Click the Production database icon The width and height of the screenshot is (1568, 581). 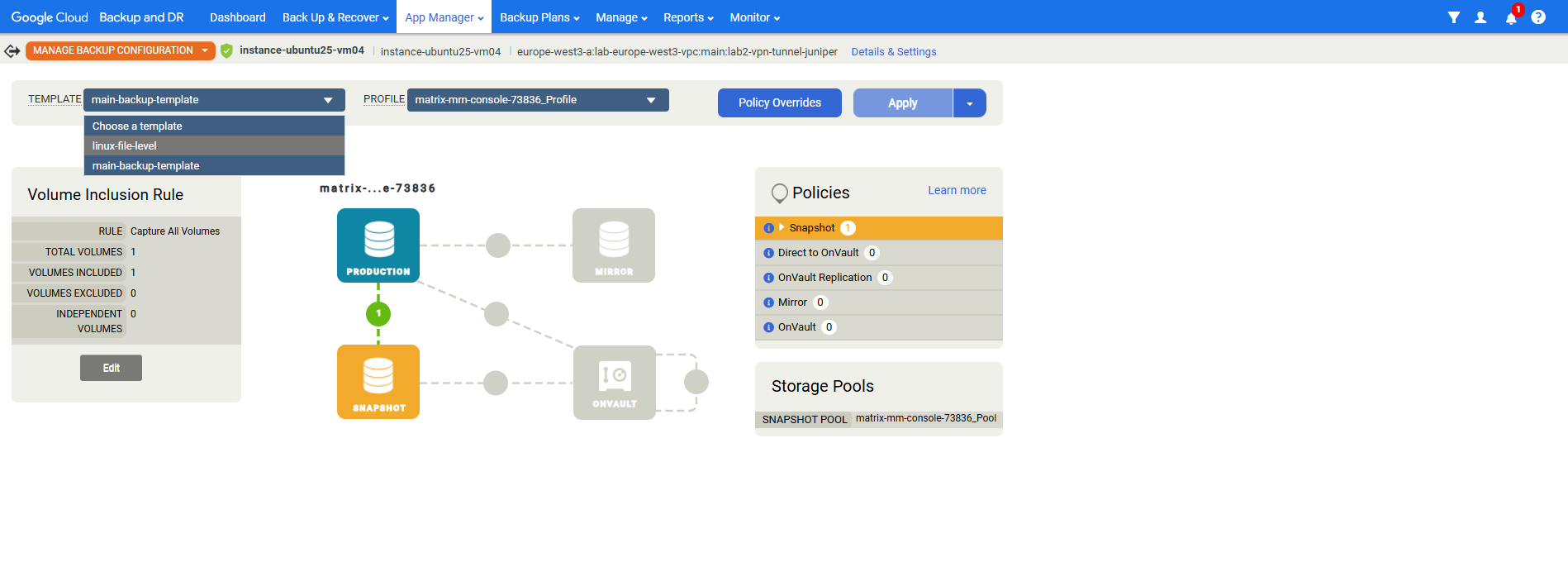pyautogui.click(x=378, y=245)
